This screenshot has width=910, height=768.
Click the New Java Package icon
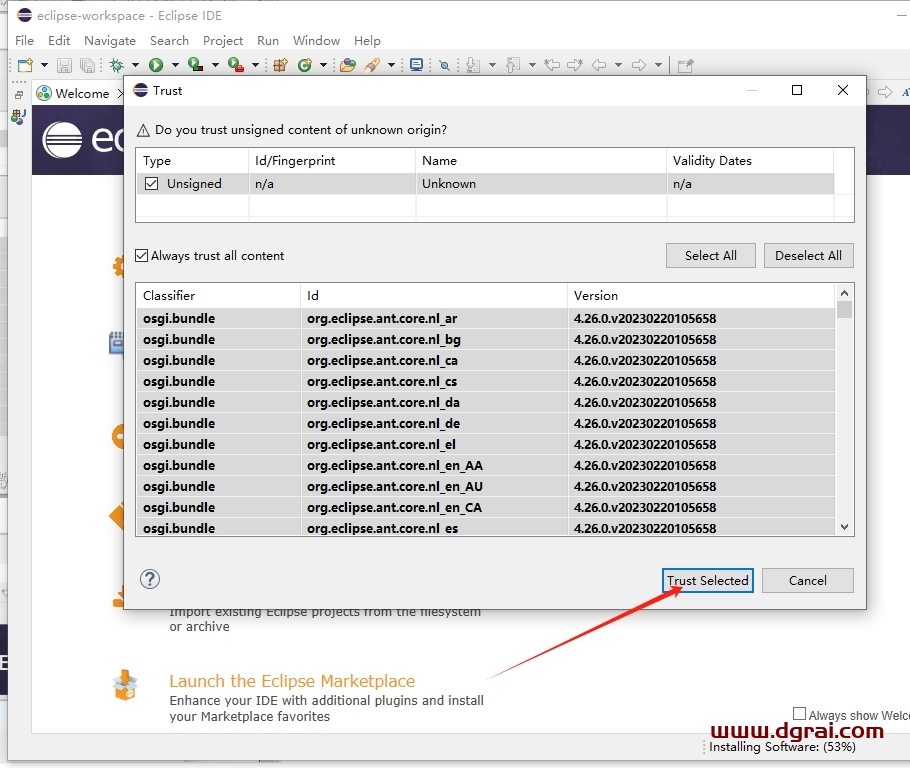coord(280,65)
